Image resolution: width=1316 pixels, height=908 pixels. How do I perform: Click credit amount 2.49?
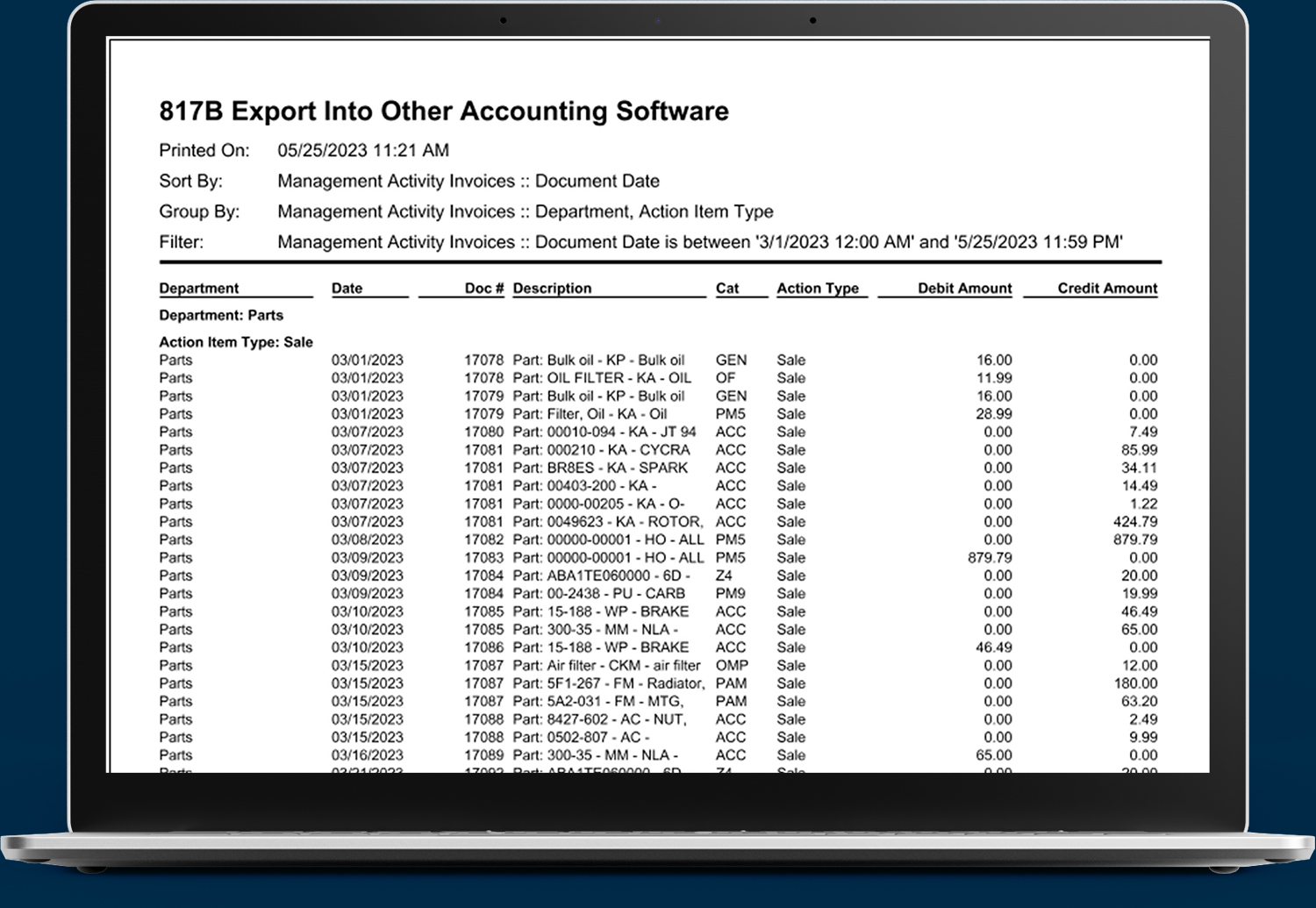tap(1144, 719)
